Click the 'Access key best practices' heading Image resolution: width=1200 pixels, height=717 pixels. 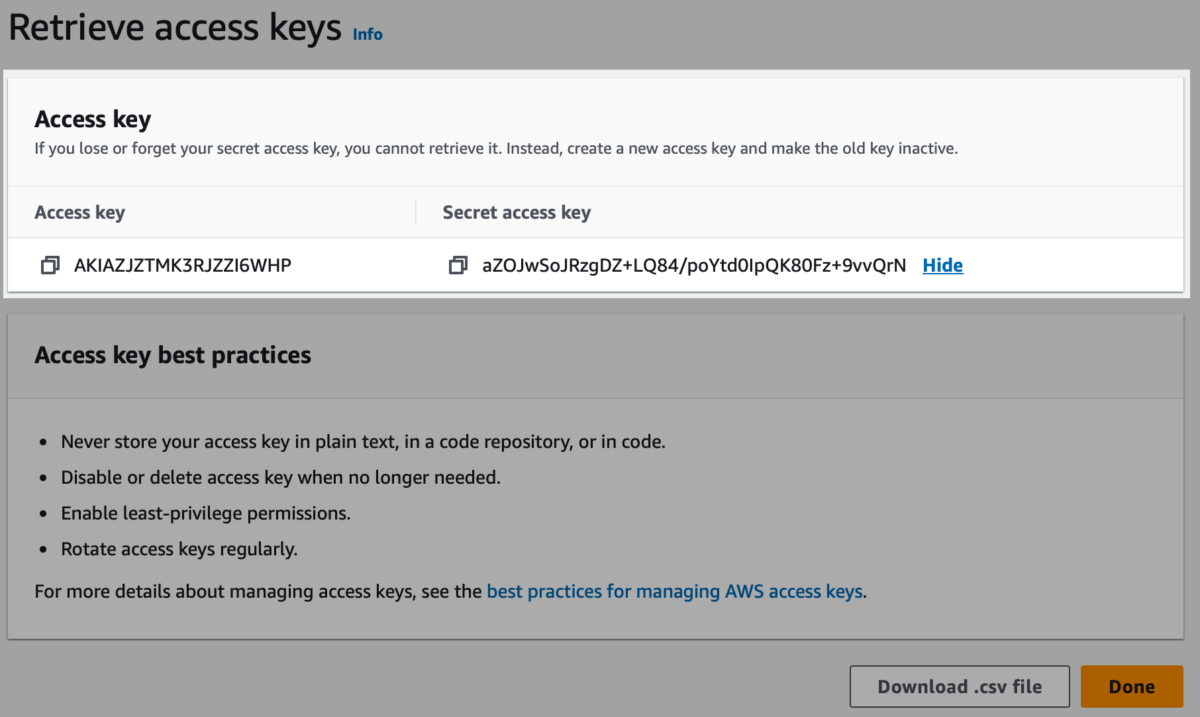tap(173, 355)
